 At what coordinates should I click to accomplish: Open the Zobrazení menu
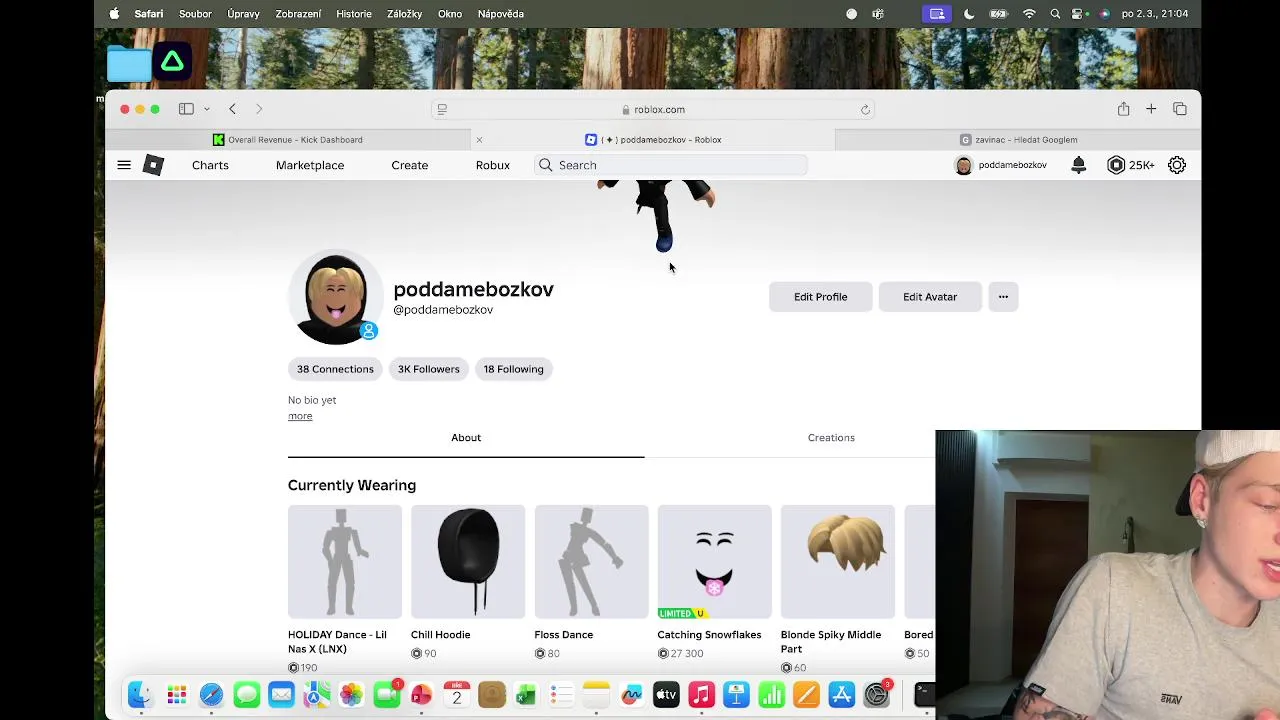(298, 14)
